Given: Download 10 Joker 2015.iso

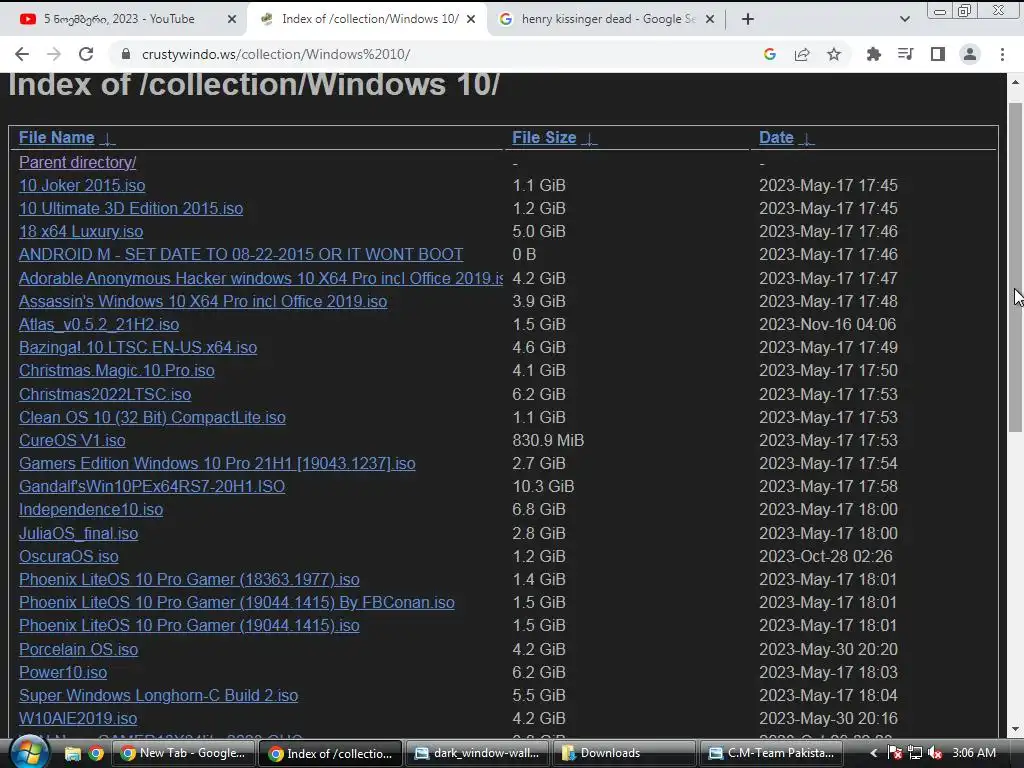Looking at the screenshot, I should click(x=82, y=185).
